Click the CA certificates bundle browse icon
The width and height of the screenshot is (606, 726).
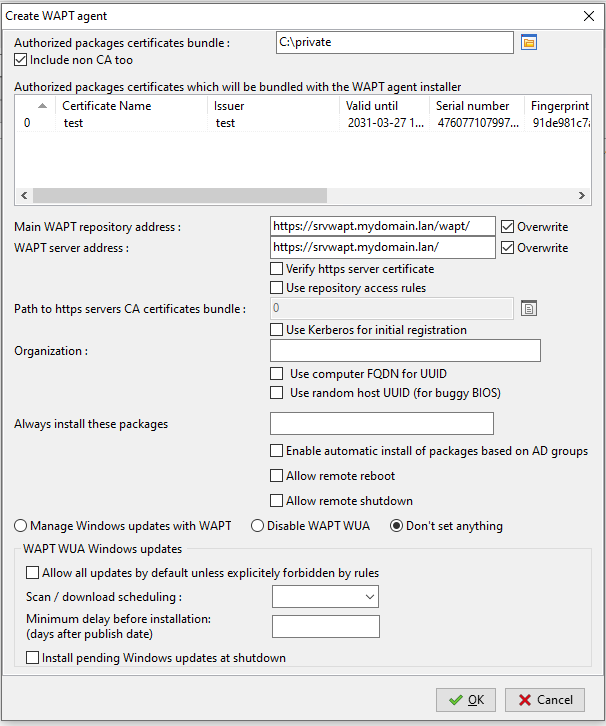pyautogui.click(x=529, y=309)
